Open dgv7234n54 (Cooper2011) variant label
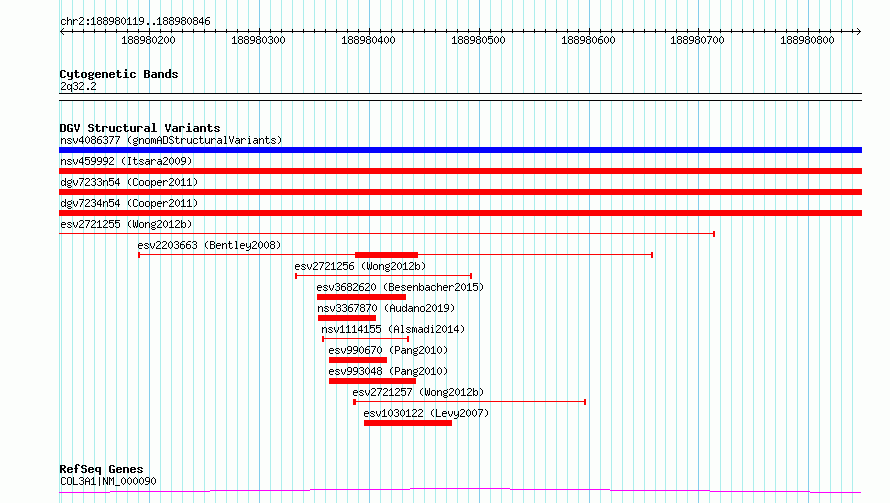The width and height of the screenshot is (890, 503). (129, 203)
